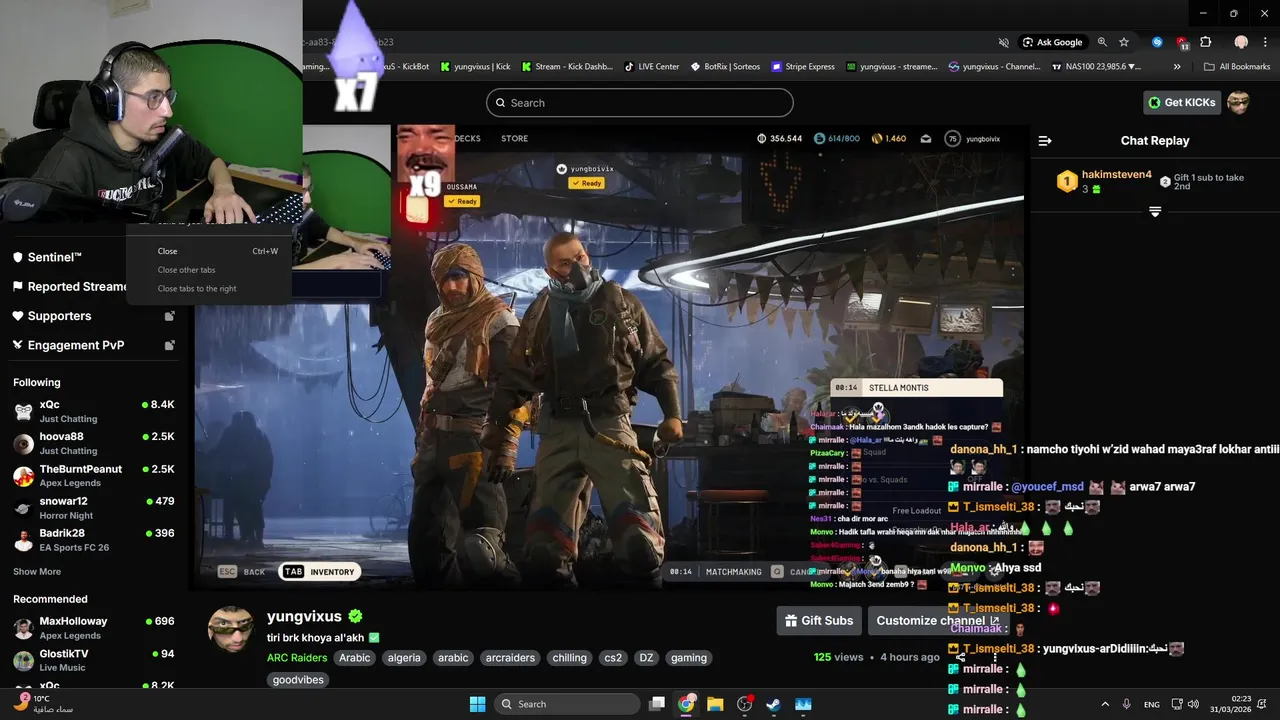Open GlostikTV in the Recommended list
This screenshot has width=1280, height=720.
coord(94,660)
